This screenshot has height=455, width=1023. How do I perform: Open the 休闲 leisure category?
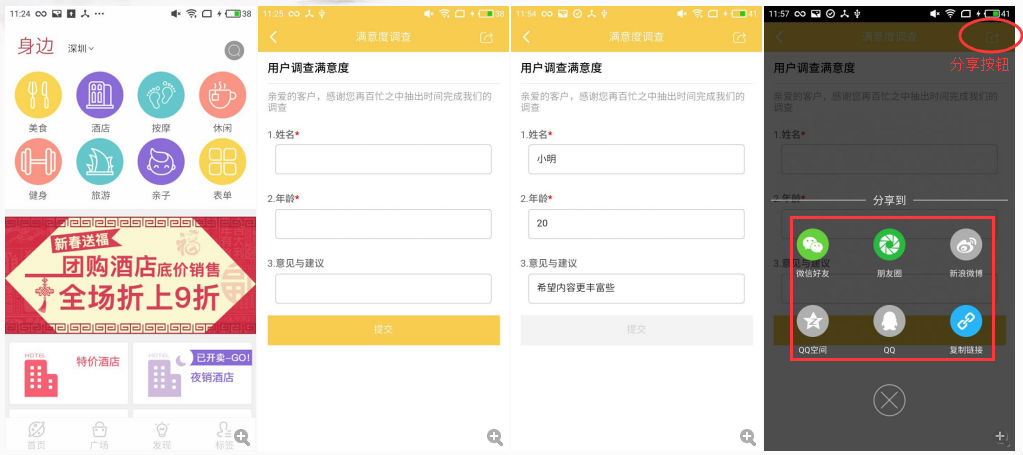(222, 95)
